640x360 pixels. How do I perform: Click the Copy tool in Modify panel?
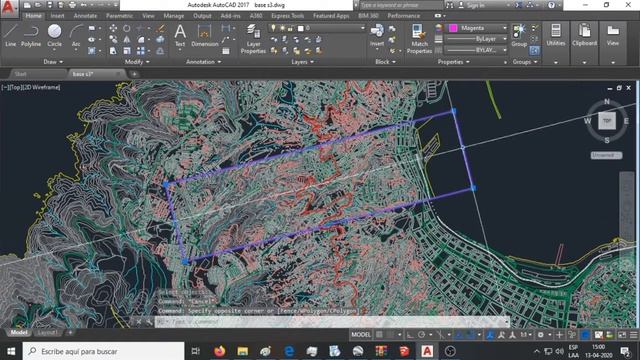pyautogui.click(x=113, y=40)
